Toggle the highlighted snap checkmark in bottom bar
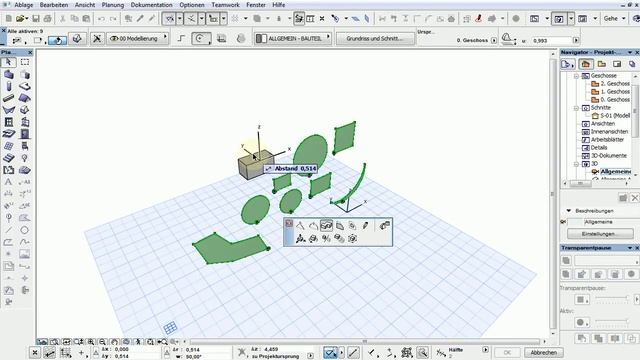This screenshot has width=640, height=360. pos(330,352)
